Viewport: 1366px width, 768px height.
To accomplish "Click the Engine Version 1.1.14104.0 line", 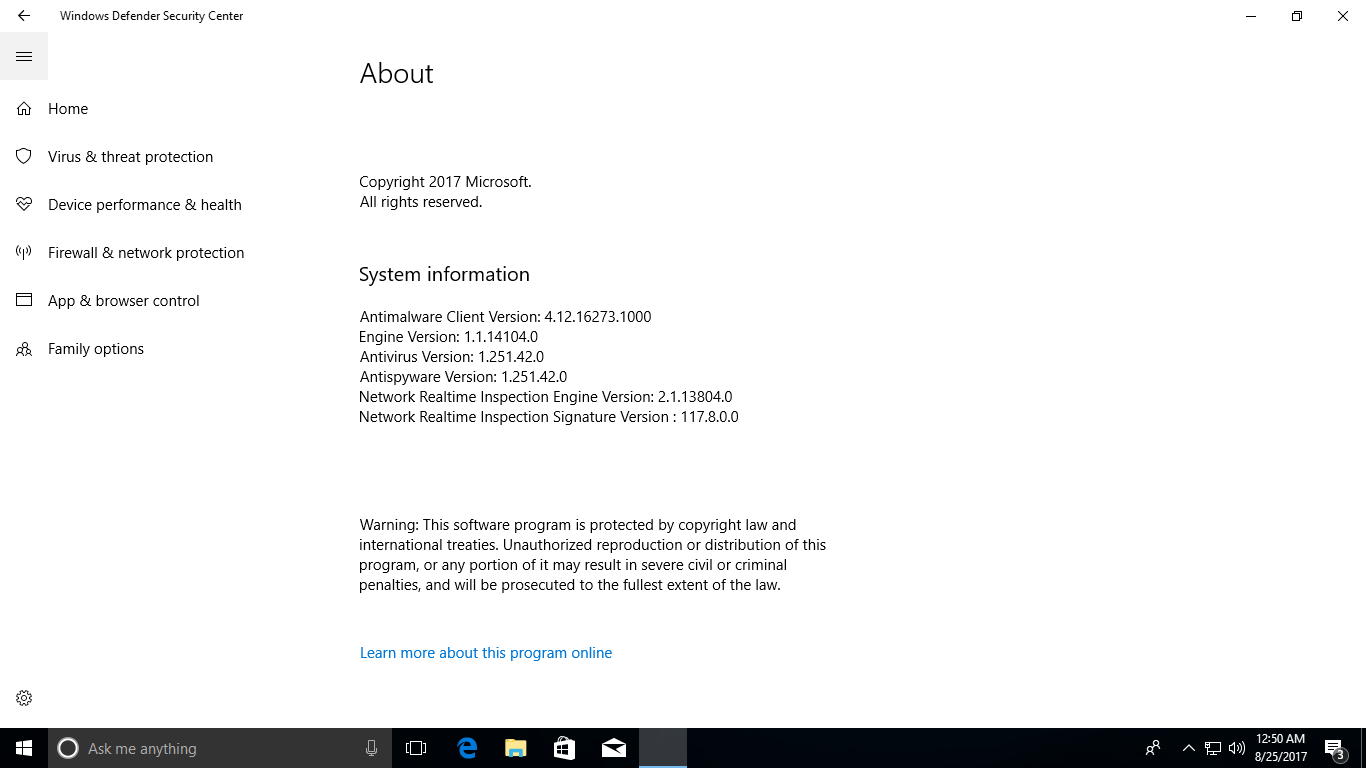I will coord(448,337).
